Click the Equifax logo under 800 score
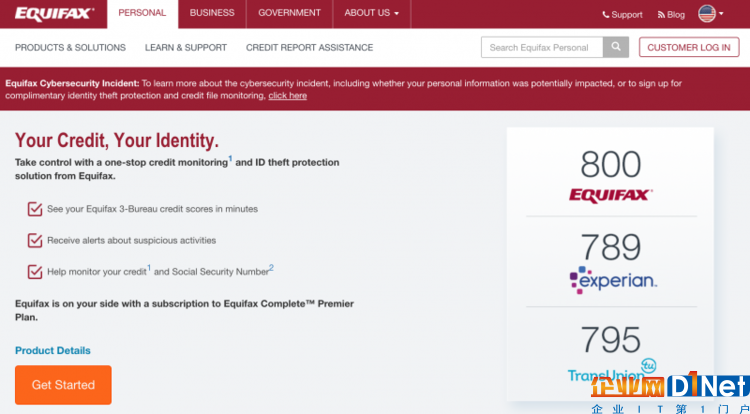750x414 pixels. 611,195
